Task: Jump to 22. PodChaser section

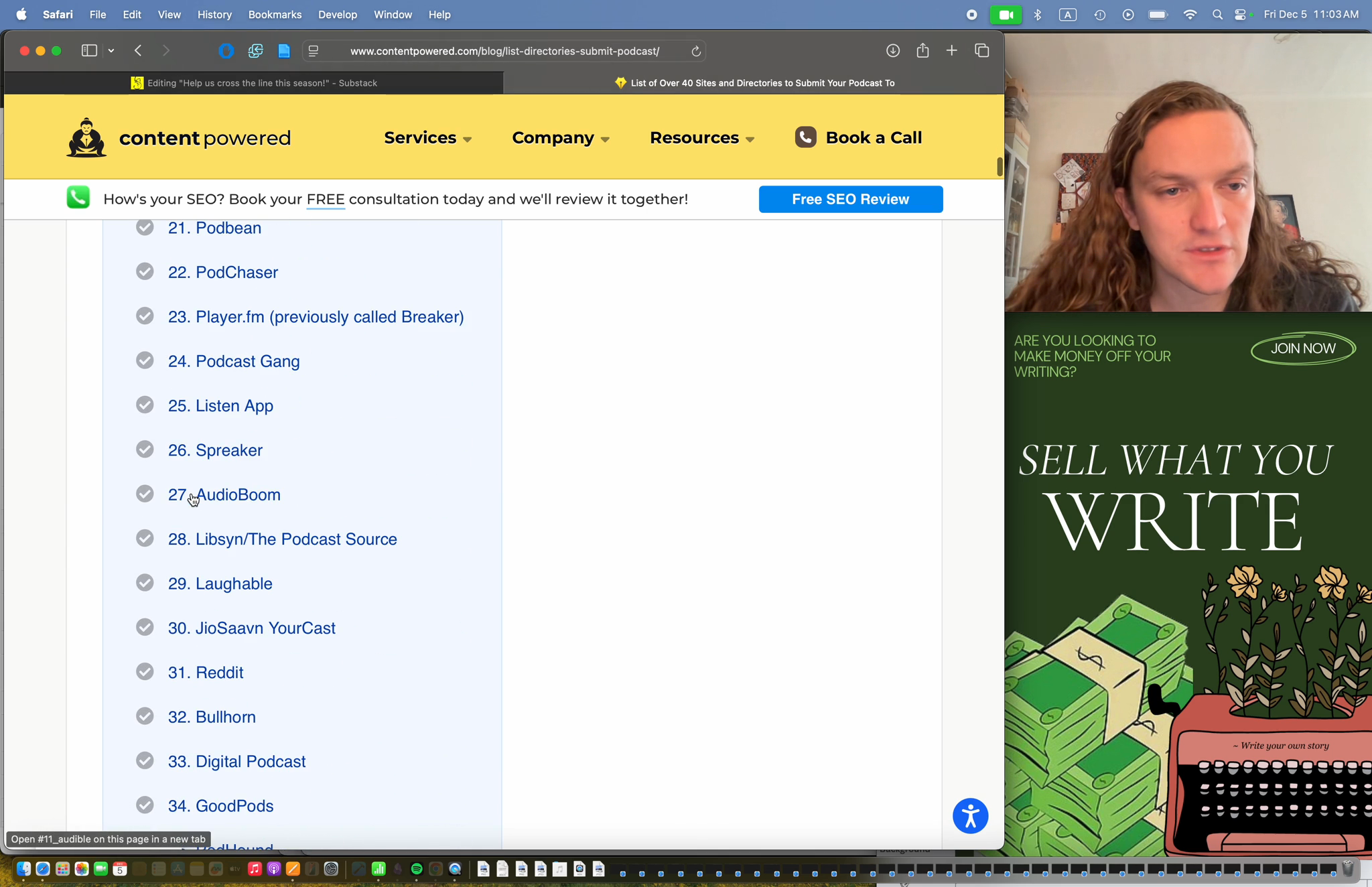Action: [223, 273]
